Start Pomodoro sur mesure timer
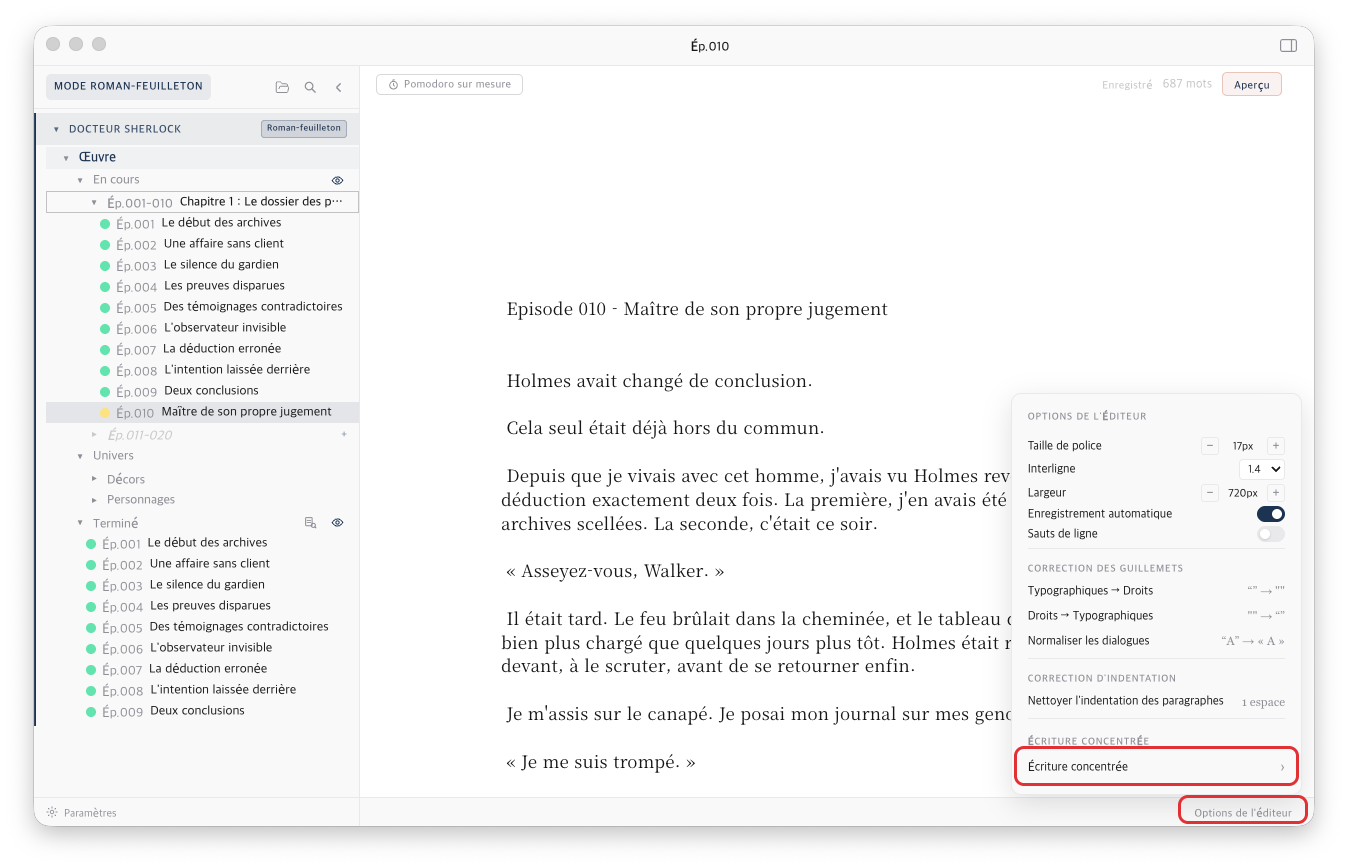 coord(449,85)
